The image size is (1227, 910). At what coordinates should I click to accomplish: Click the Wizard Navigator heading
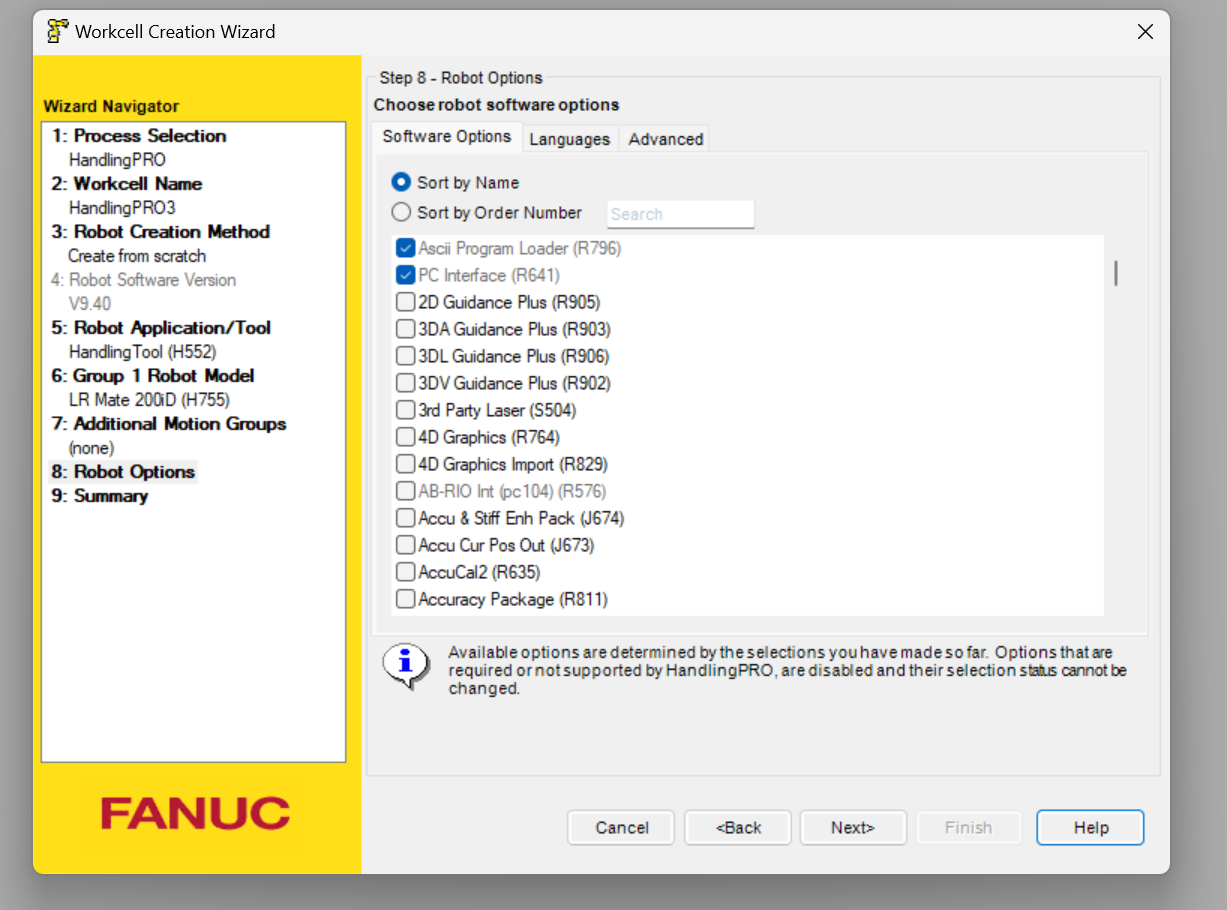click(x=111, y=106)
